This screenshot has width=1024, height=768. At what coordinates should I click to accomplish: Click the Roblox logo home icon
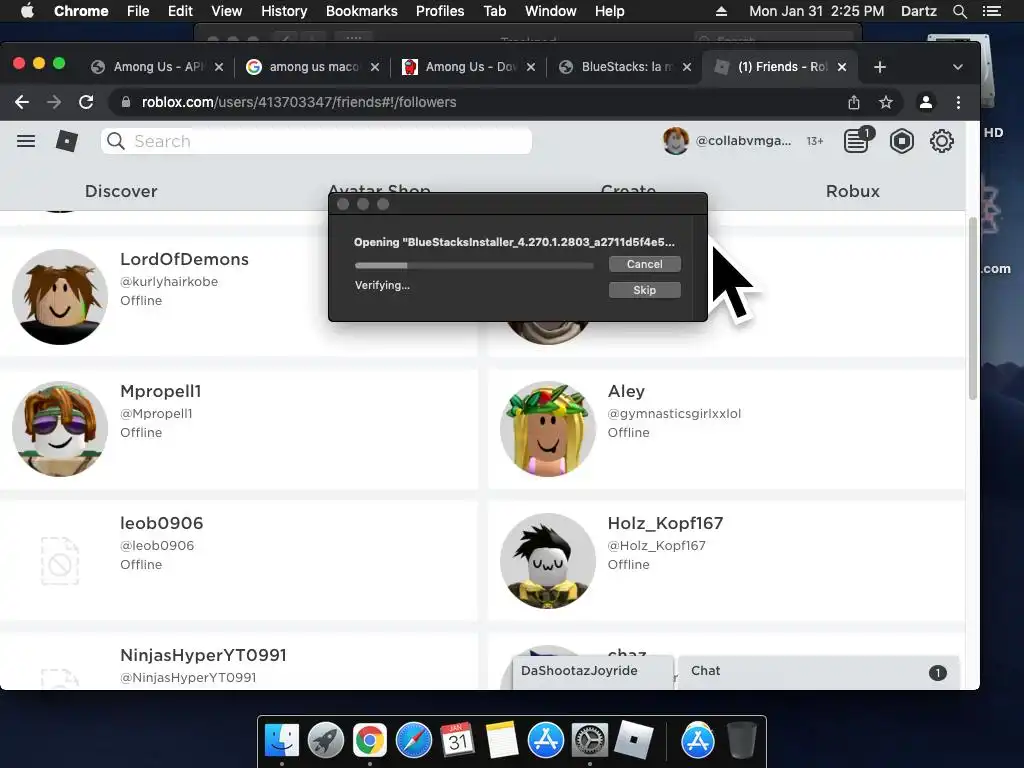click(x=67, y=141)
